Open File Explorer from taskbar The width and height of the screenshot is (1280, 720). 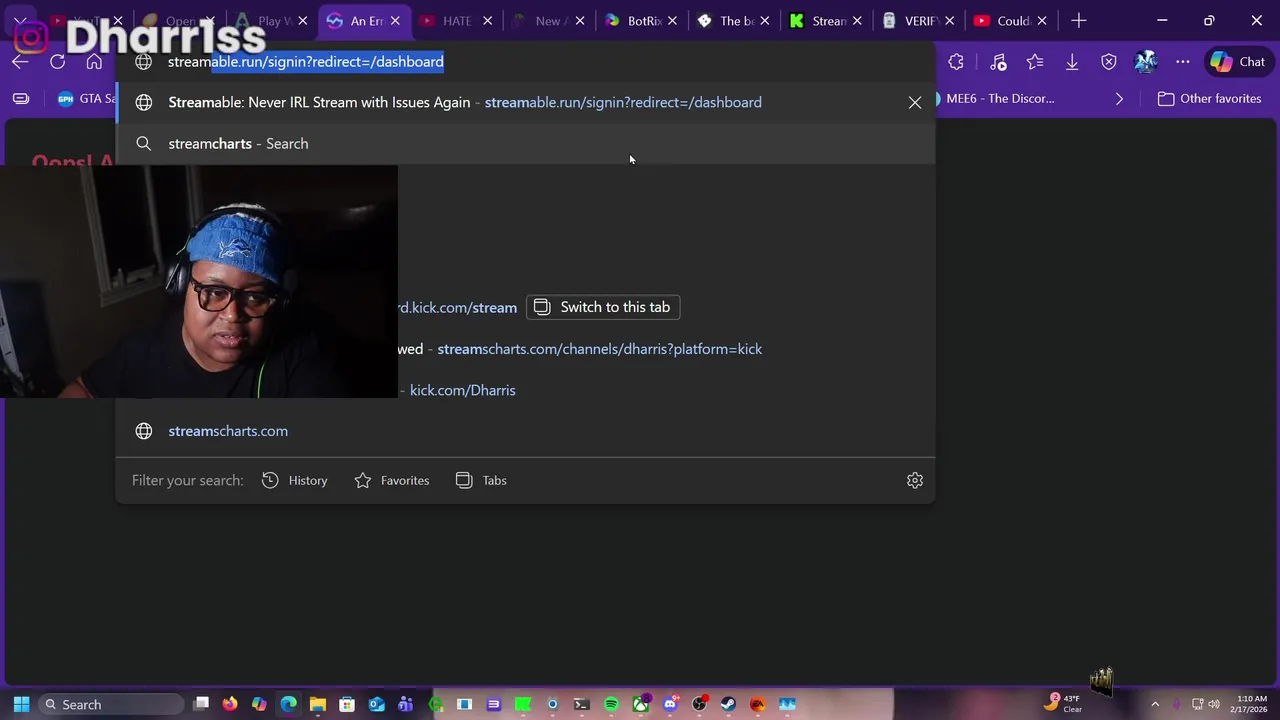(x=317, y=704)
